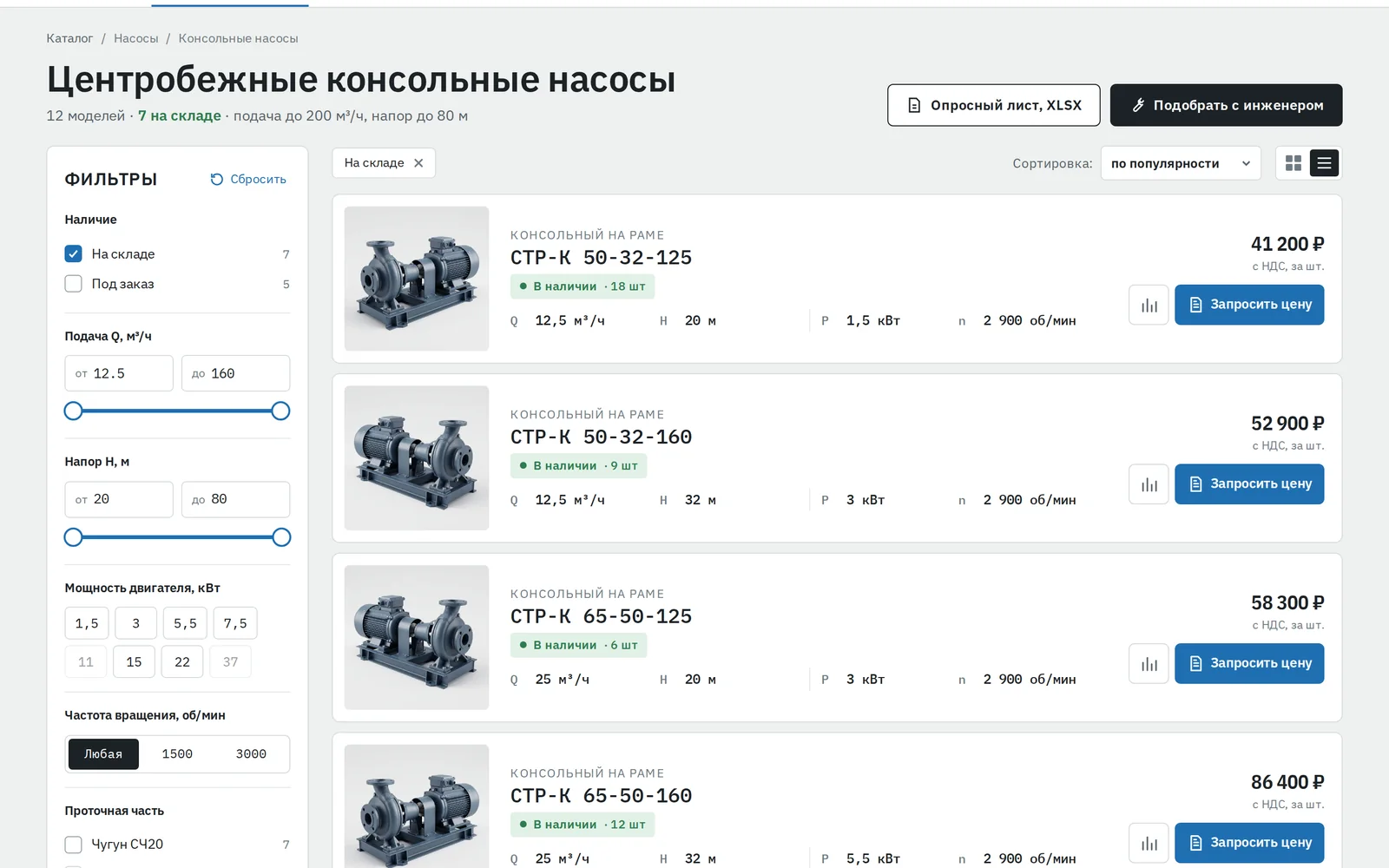Choose rotation speed Любая

point(103,754)
